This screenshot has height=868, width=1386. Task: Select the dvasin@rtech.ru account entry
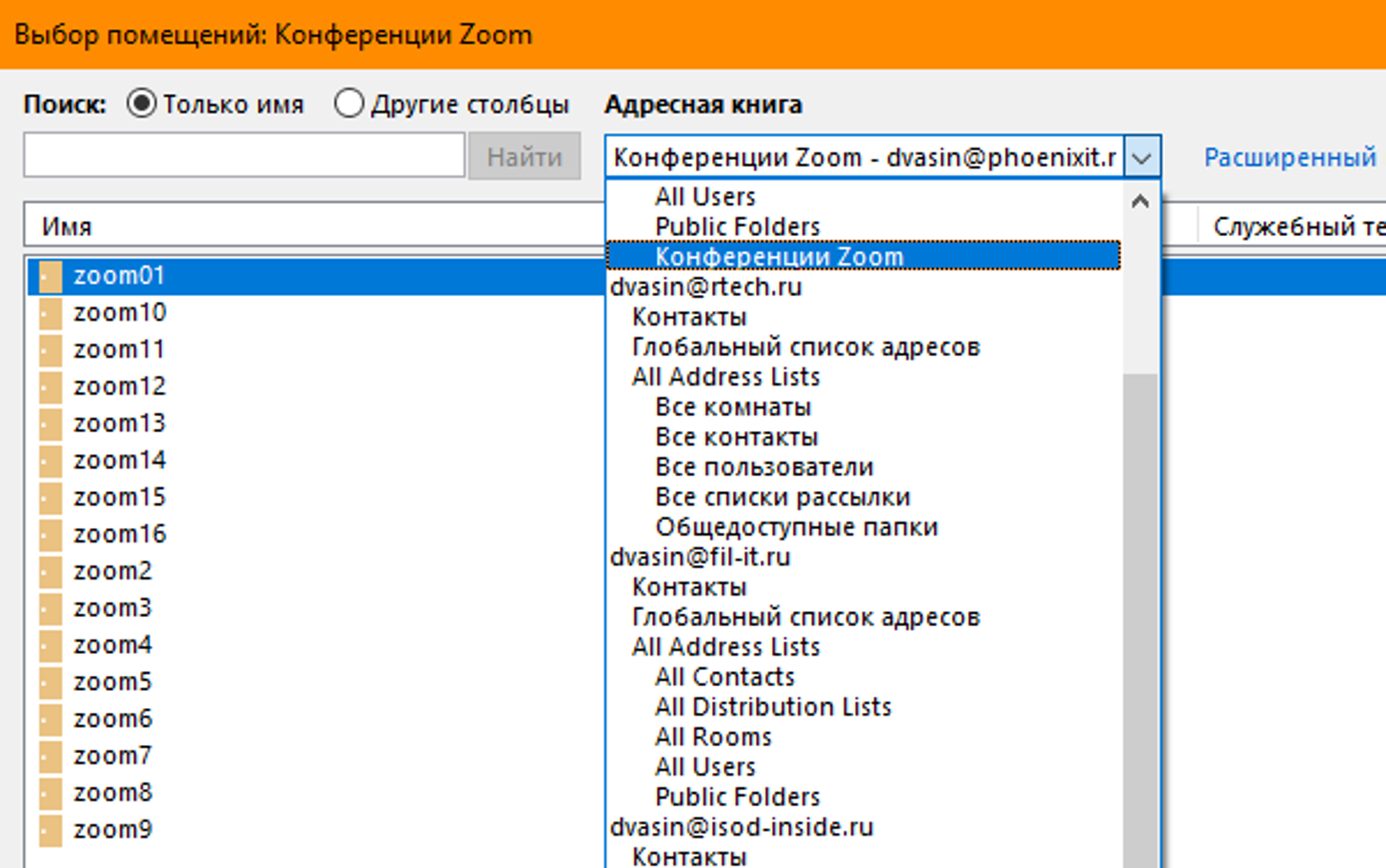(x=705, y=286)
